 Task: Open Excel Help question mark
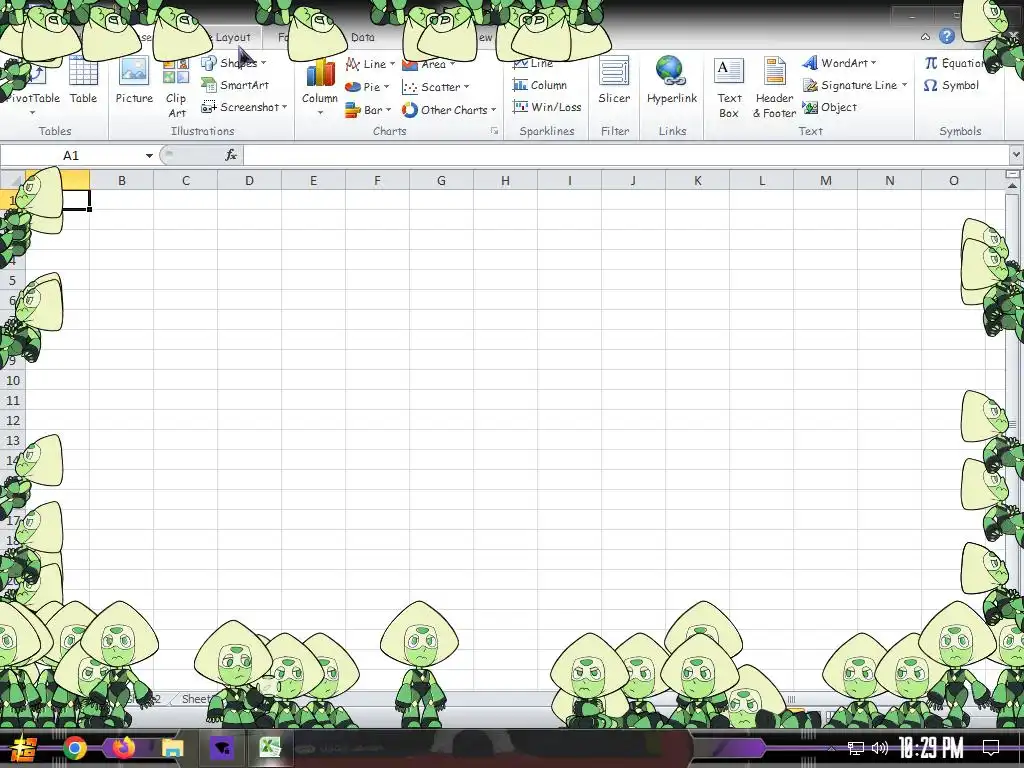(x=946, y=37)
